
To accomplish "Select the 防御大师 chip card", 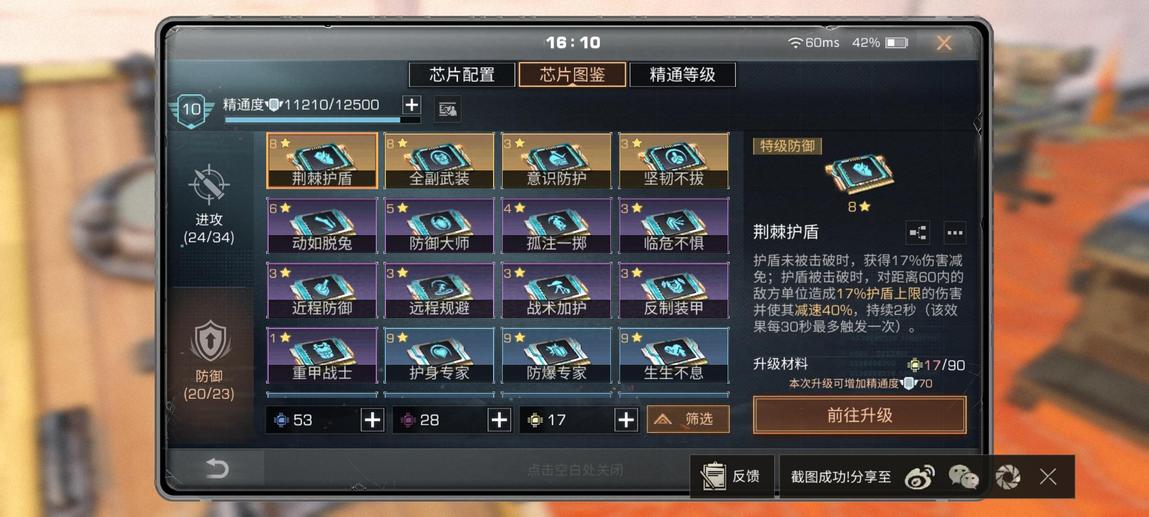I will coord(439,226).
